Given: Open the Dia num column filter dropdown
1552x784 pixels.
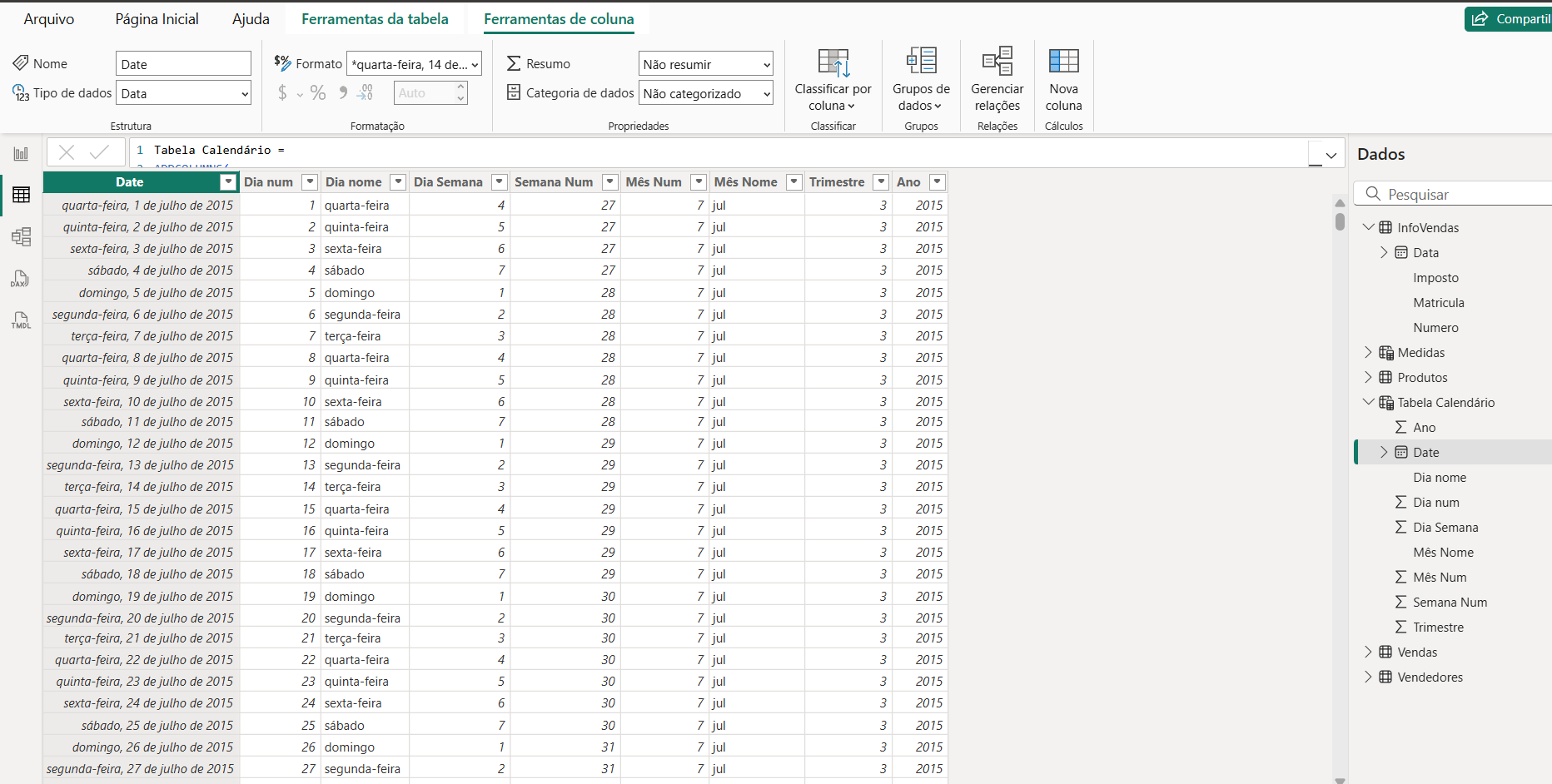Looking at the screenshot, I should pos(310,181).
